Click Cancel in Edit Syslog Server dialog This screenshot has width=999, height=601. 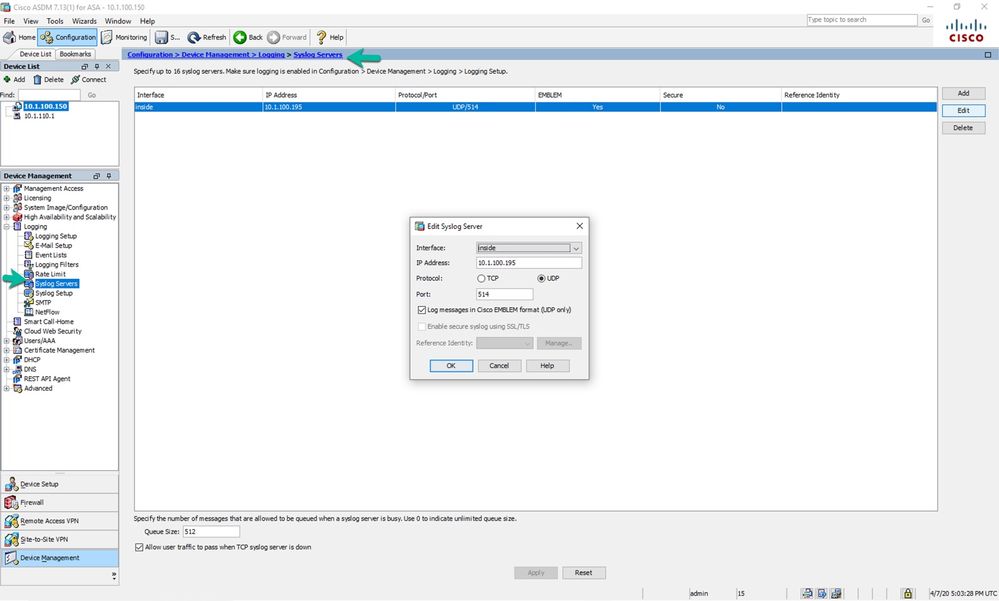pos(499,366)
